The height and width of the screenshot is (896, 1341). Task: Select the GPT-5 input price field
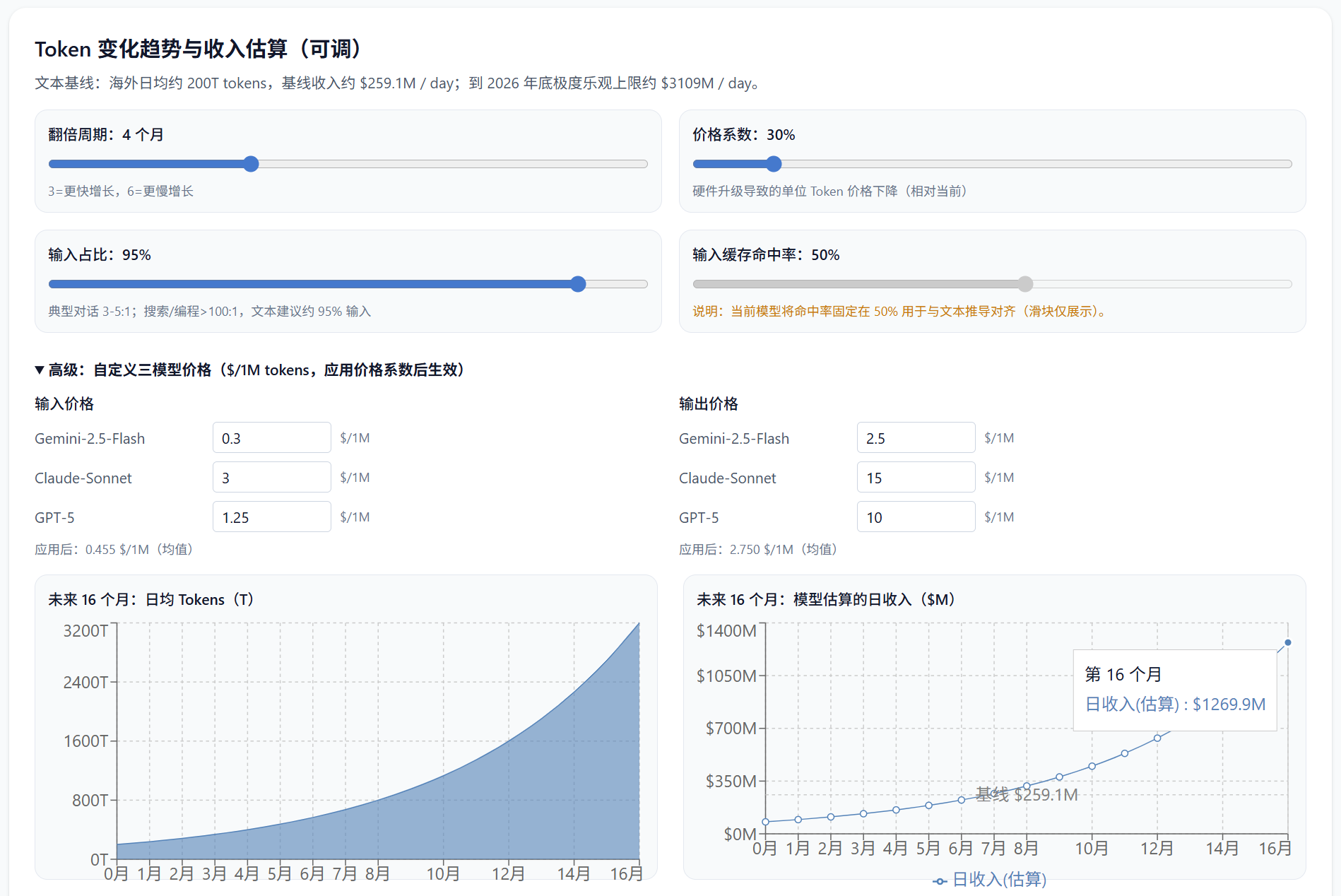(271, 517)
